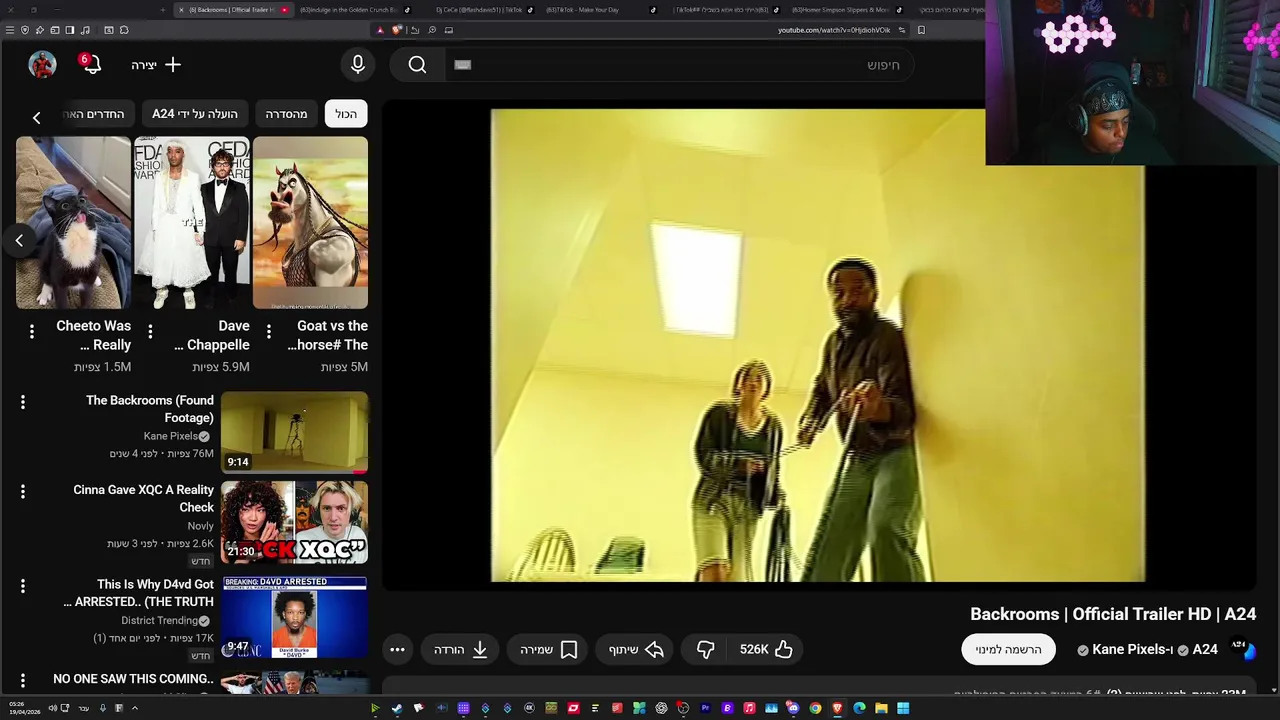This screenshot has height=720, width=1280.
Task: Open options menu for Dave Chappelle short
Action: (150, 331)
